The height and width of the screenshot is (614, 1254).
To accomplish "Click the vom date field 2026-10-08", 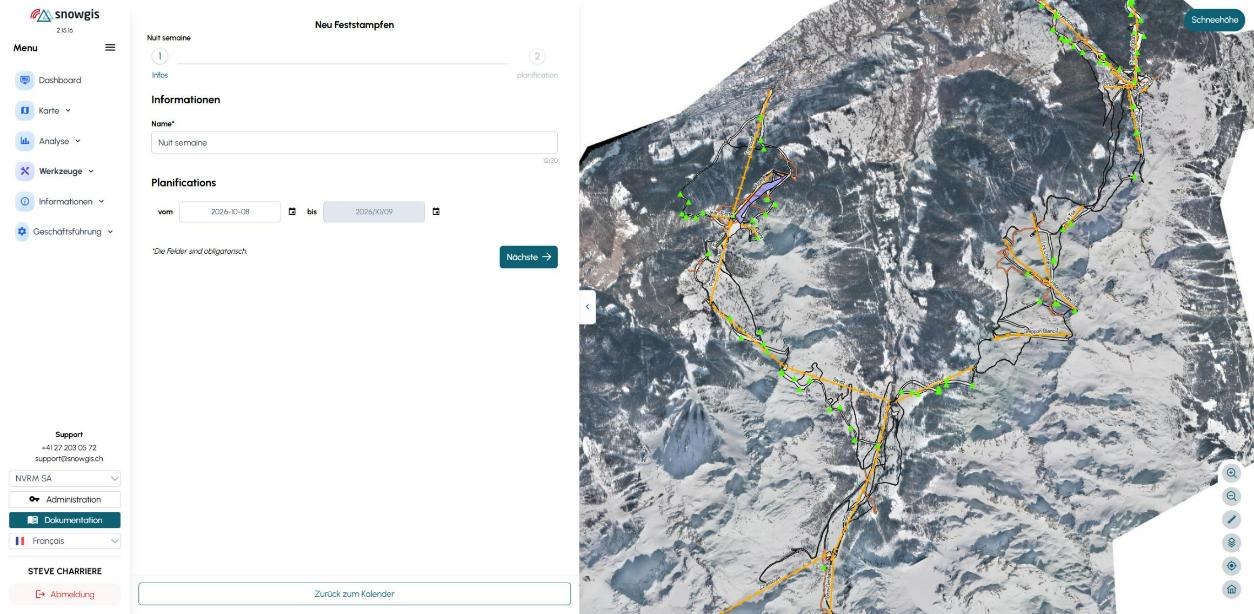I will coord(230,212).
